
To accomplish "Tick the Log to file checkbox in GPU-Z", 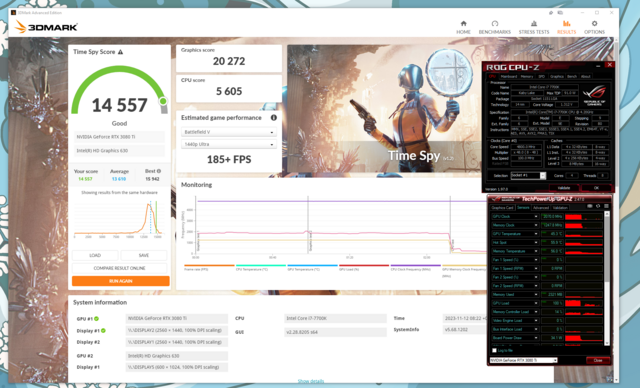I will pyautogui.click(x=494, y=350).
